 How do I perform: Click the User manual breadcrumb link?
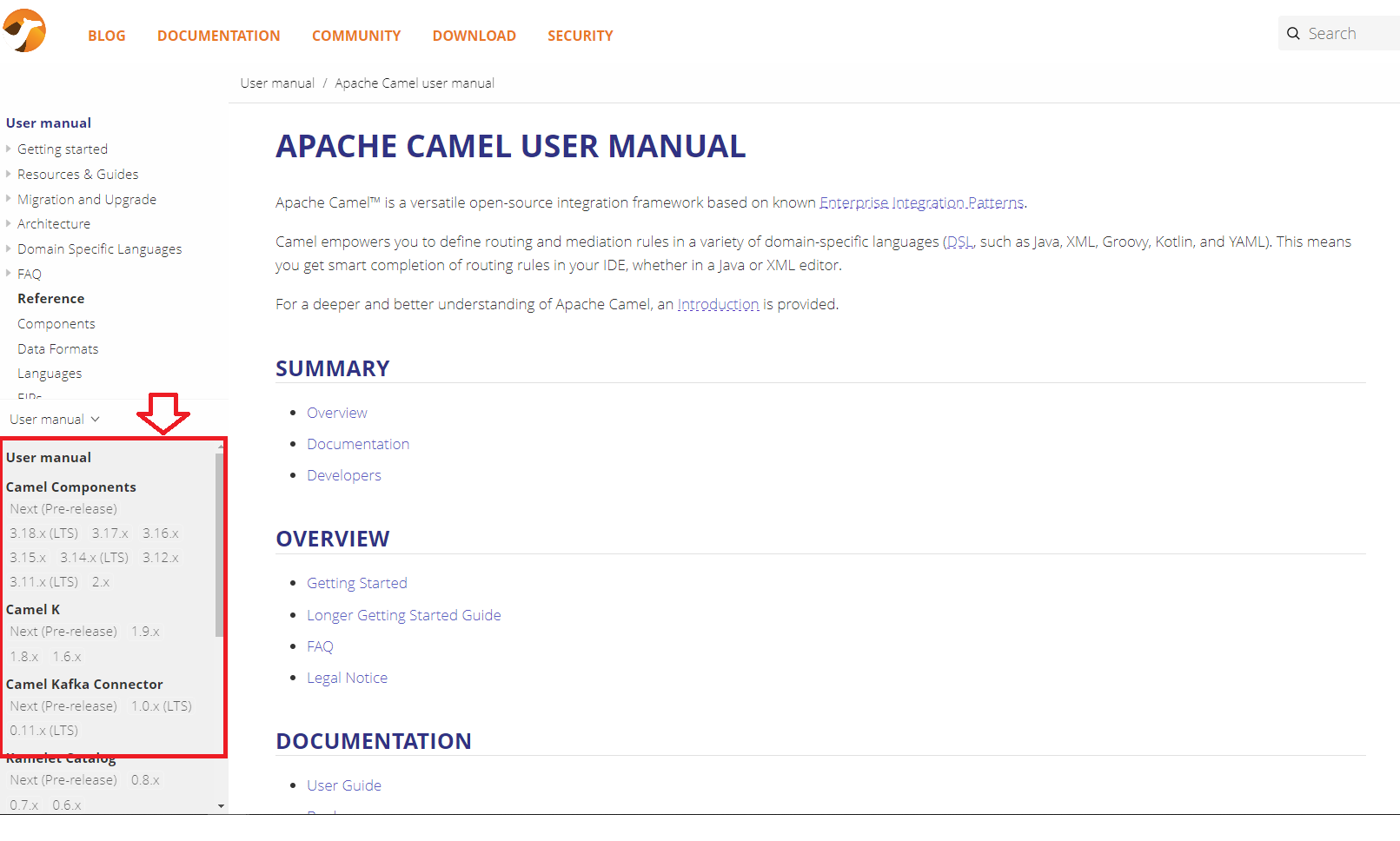click(277, 83)
